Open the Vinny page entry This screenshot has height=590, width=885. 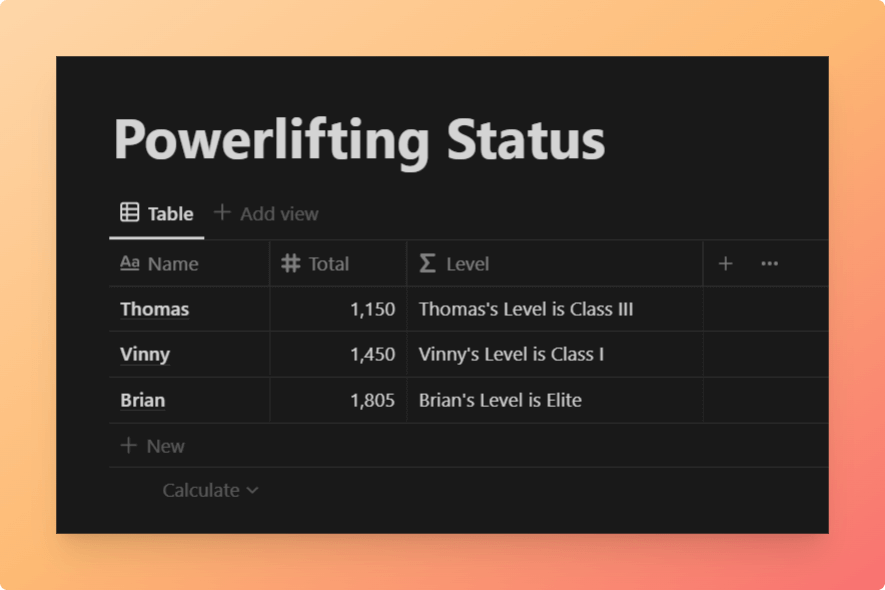pyautogui.click(x=145, y=355)
